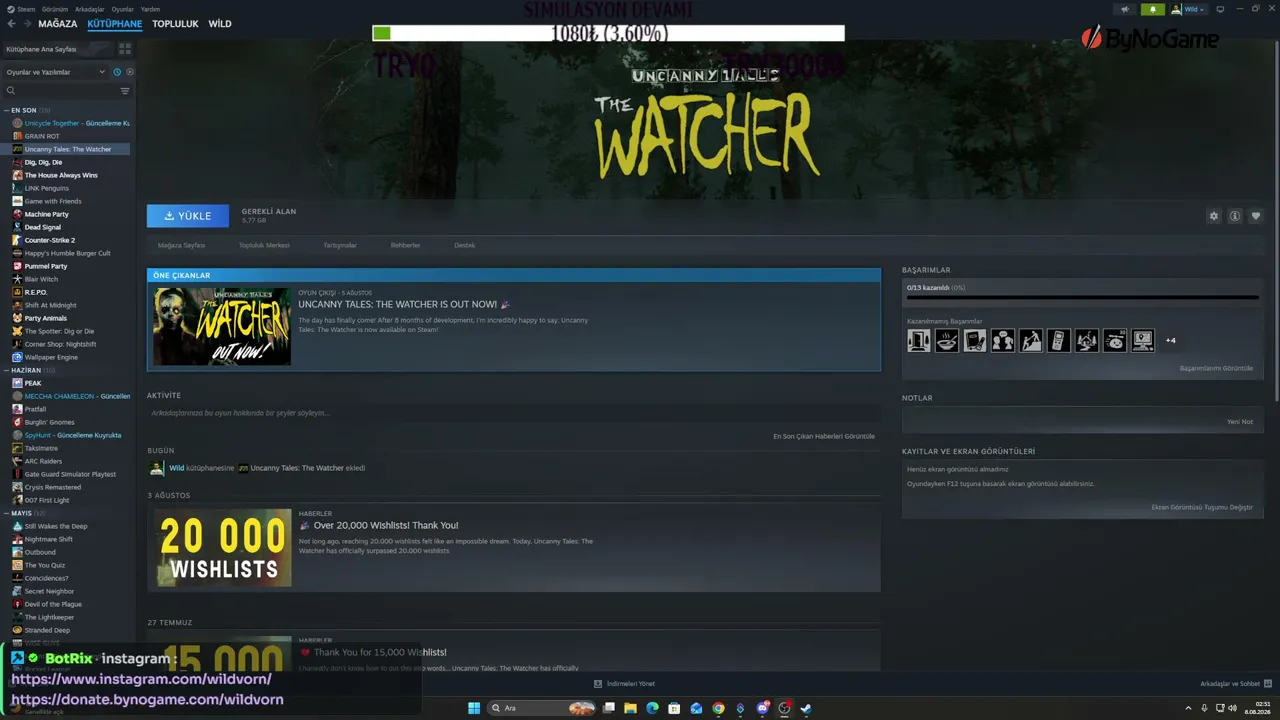This screenshot has width=1280, height=720.
Task: Show the +4 more achievements
Action: point(1170,340)
